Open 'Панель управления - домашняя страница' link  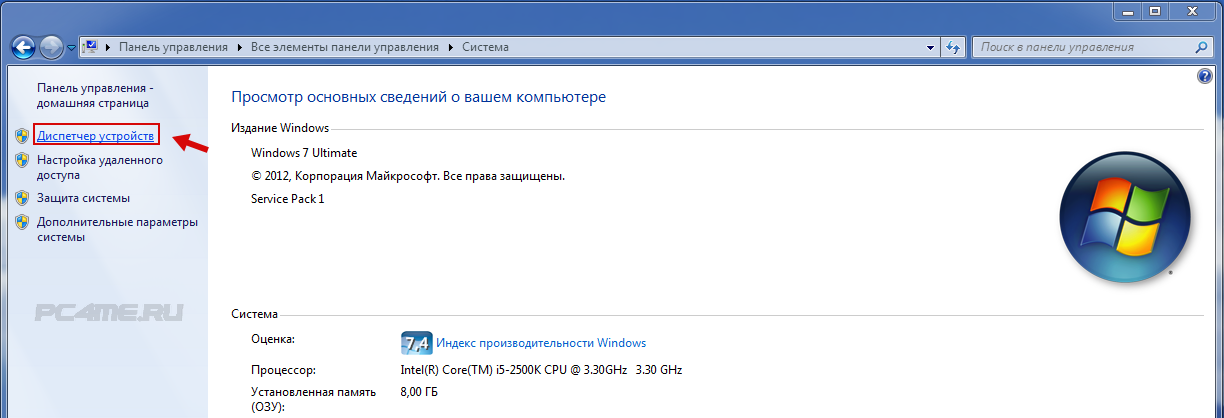[x=94, y=95]
